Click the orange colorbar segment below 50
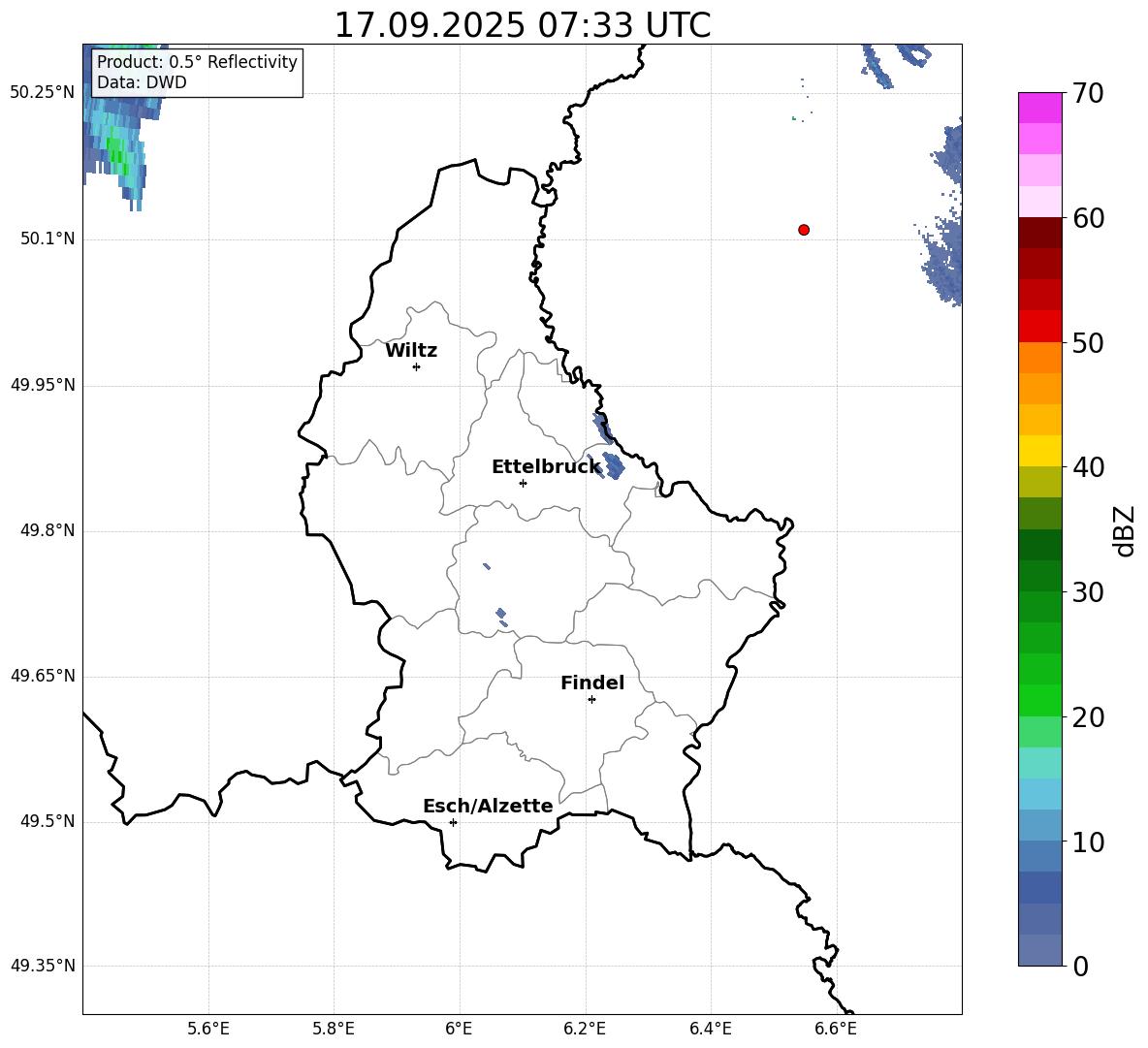 click(x=1039, y=358)
